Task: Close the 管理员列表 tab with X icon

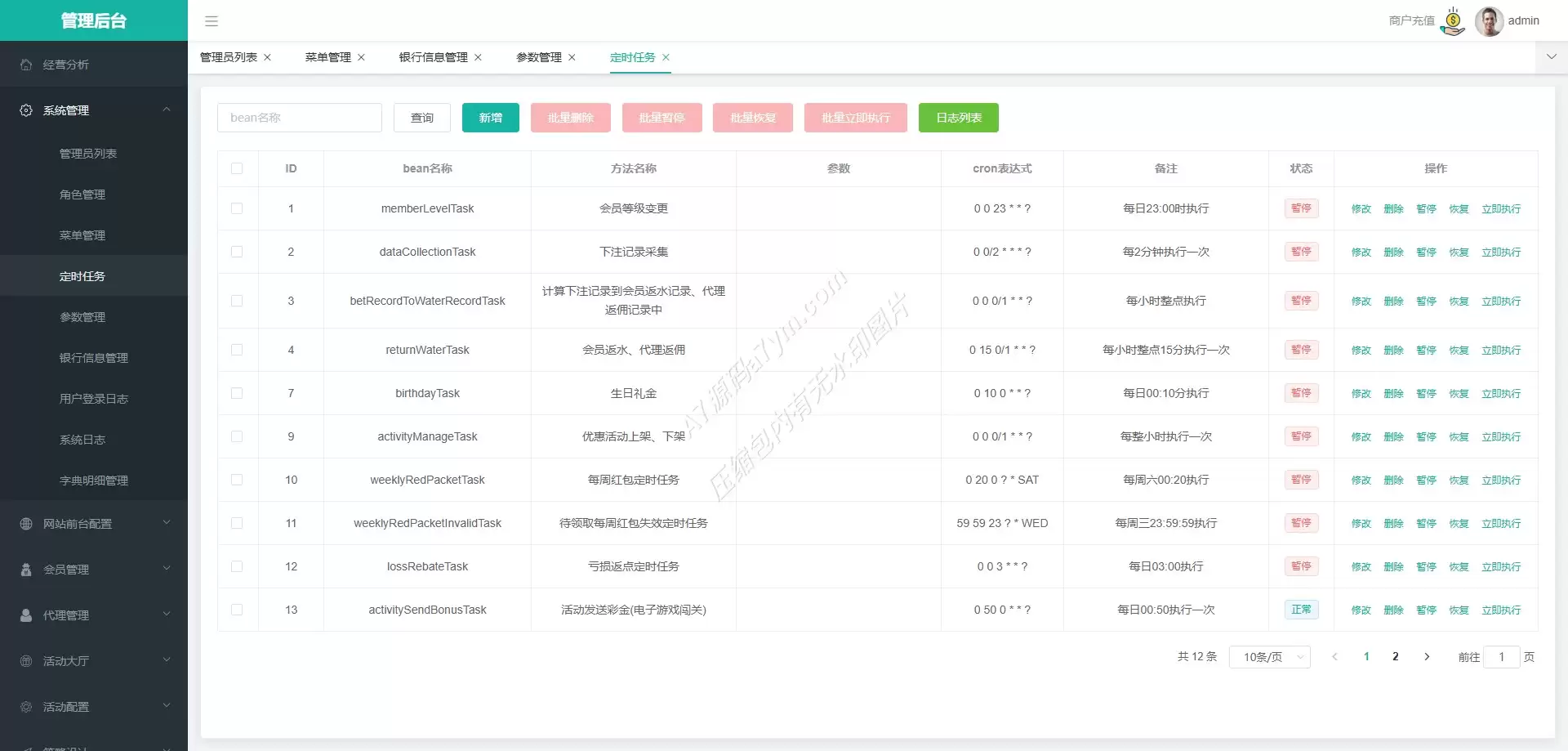Action: coord(267,57)
